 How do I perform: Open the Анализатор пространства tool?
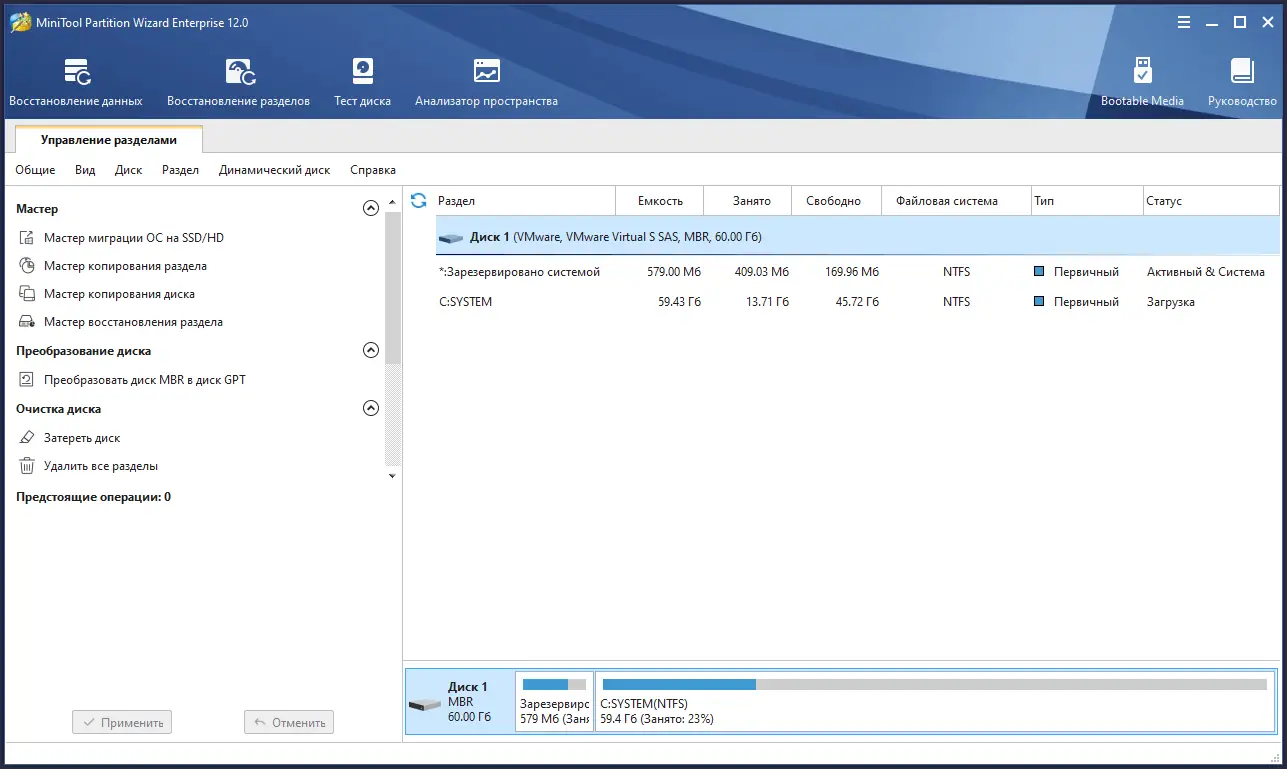tap(486, 80)
